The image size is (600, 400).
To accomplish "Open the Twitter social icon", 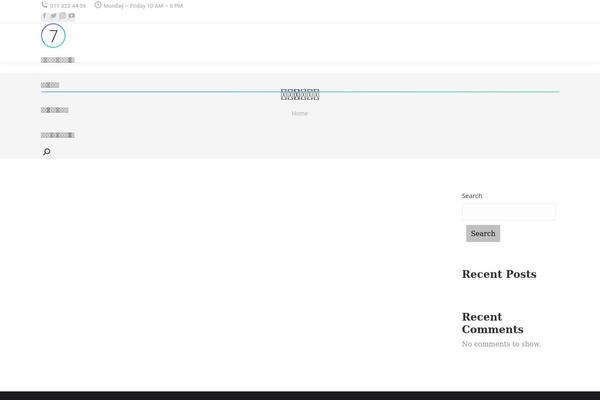I will click(x=54, y=16).
